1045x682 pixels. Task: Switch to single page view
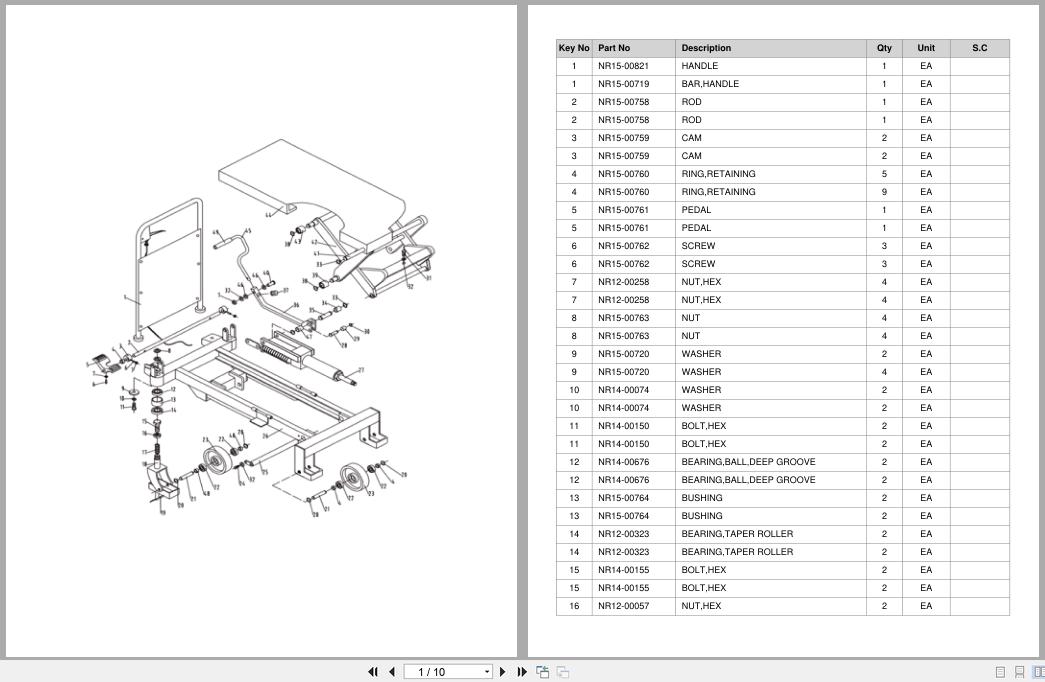[1000, 672]
